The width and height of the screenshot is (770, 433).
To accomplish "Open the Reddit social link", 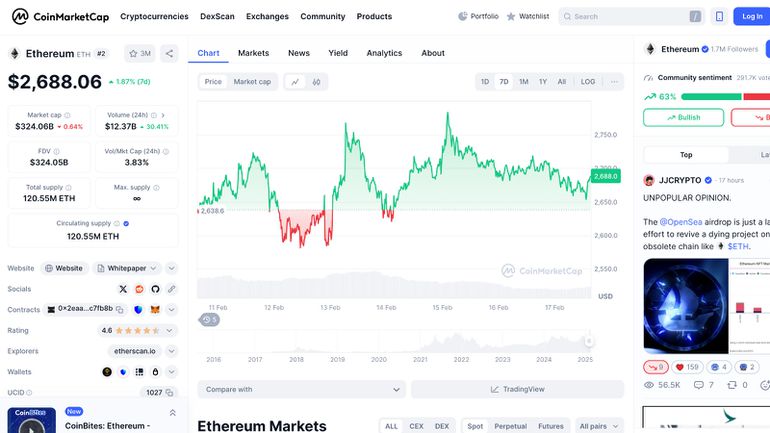I will [x=139, y=289].
